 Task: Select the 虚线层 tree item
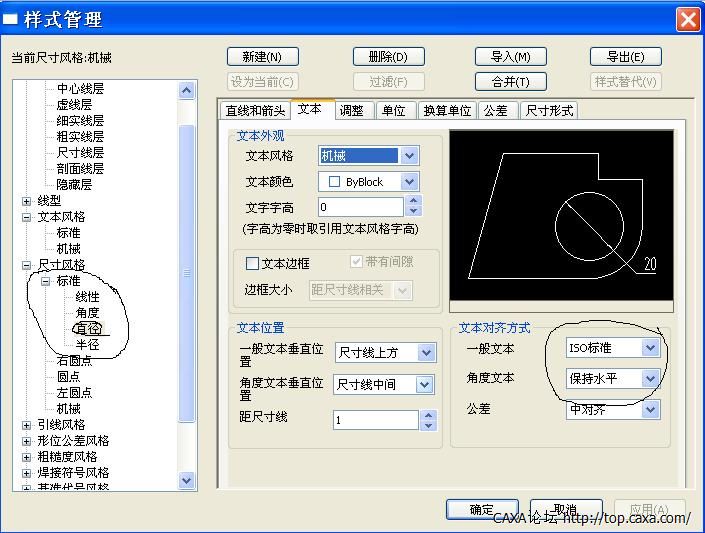74,105
